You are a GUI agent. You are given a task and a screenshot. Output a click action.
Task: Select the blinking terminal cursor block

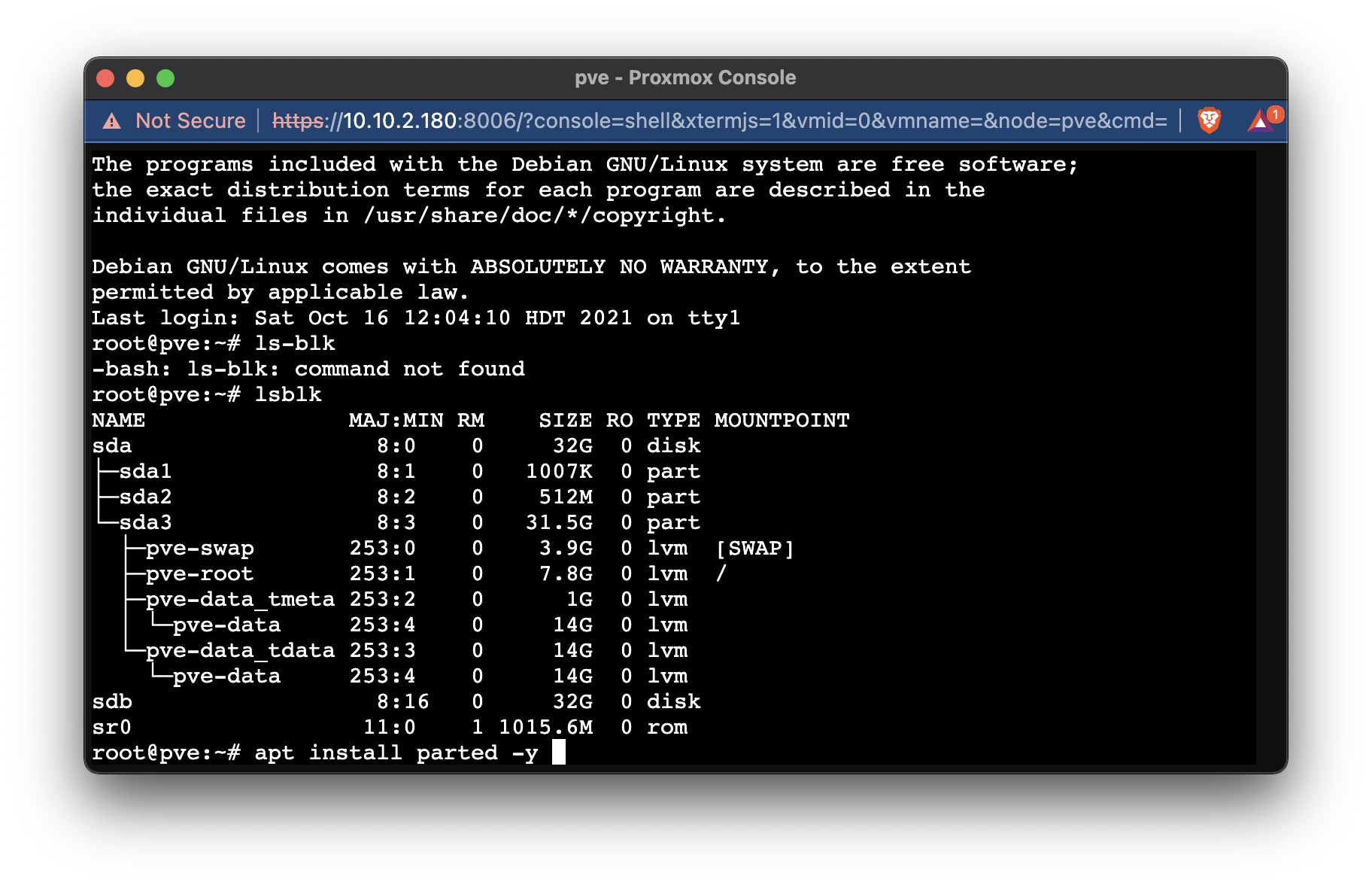point(560,753)
